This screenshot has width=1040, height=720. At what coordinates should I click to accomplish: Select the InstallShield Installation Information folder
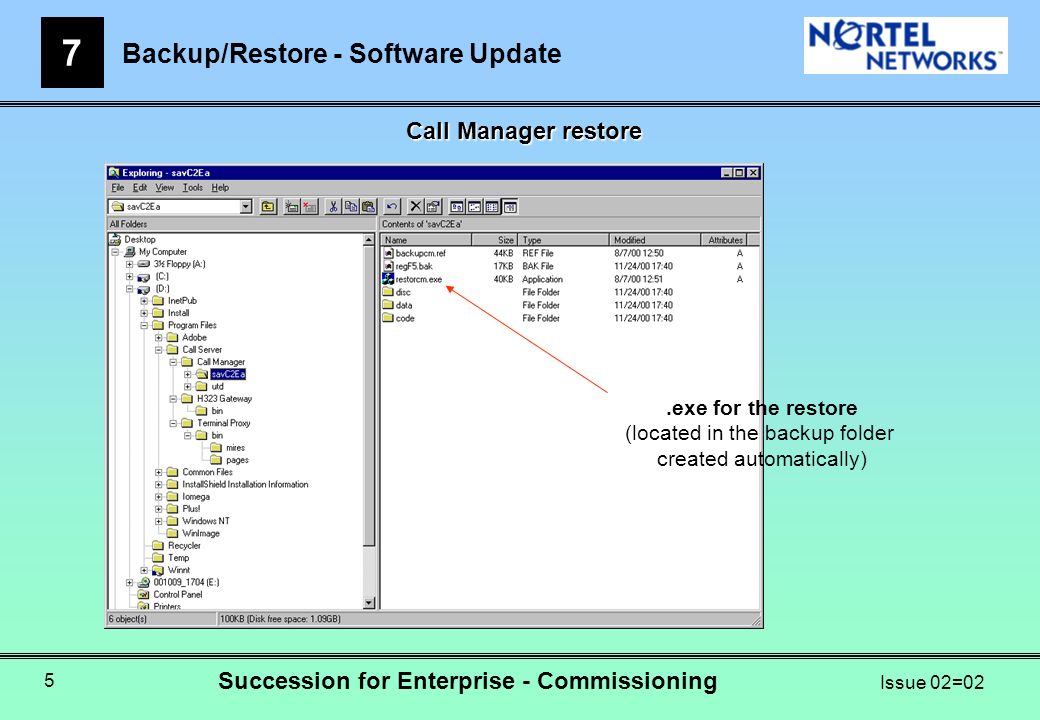[x=245, y=485]
